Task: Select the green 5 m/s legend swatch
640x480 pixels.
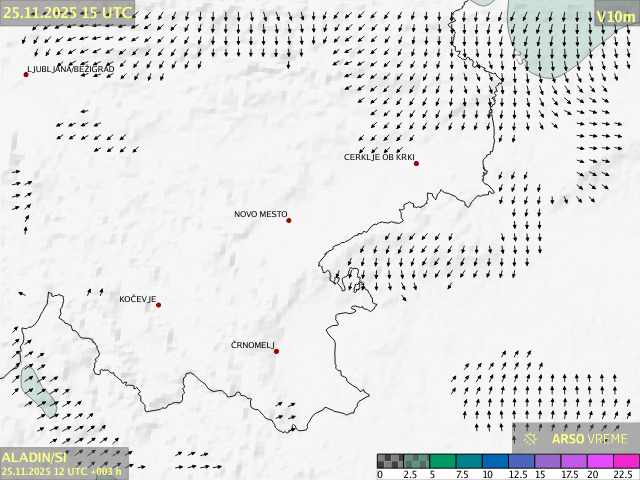Action: pyautogui.click(x=442, y=461)
